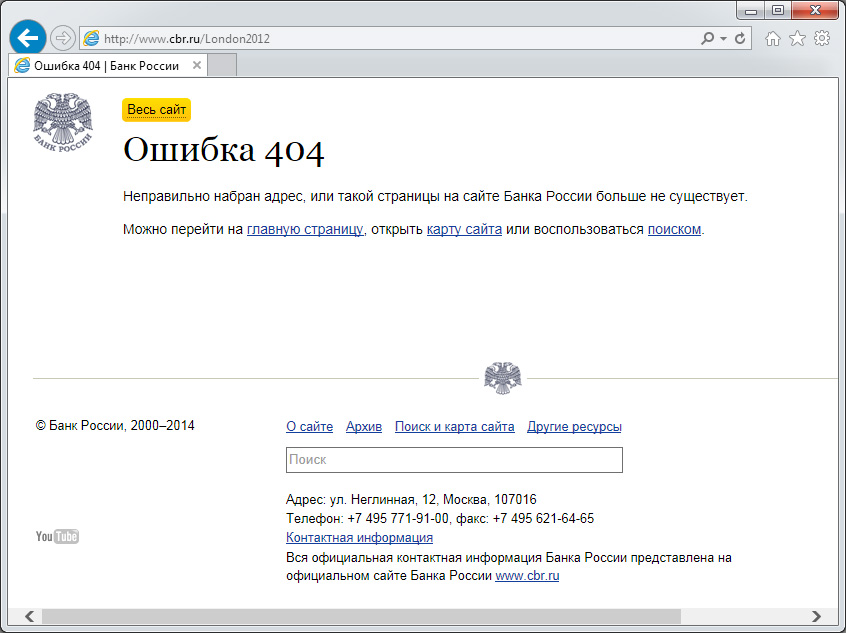Click the 'Ошибка 404' heading text
Viewport: 846px width, 633px height.
point(223,149)
